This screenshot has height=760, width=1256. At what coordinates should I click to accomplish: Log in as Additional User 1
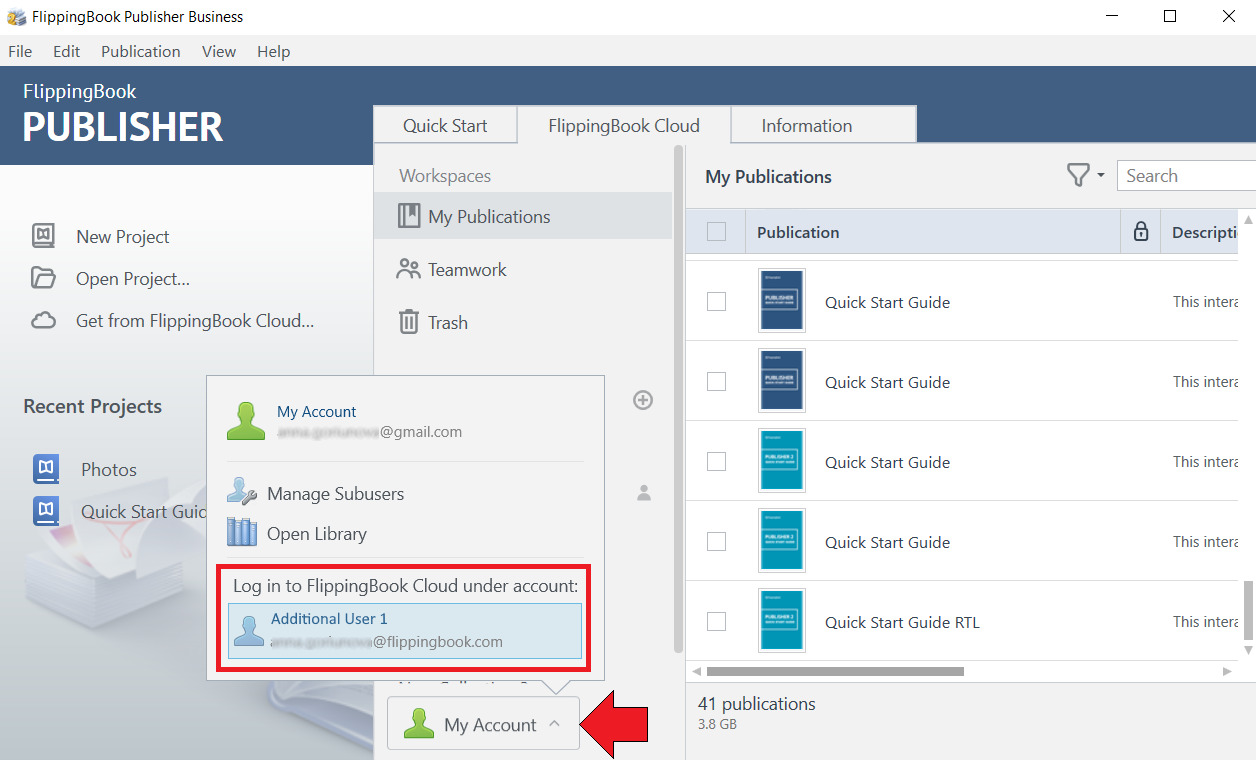(405, 630)
